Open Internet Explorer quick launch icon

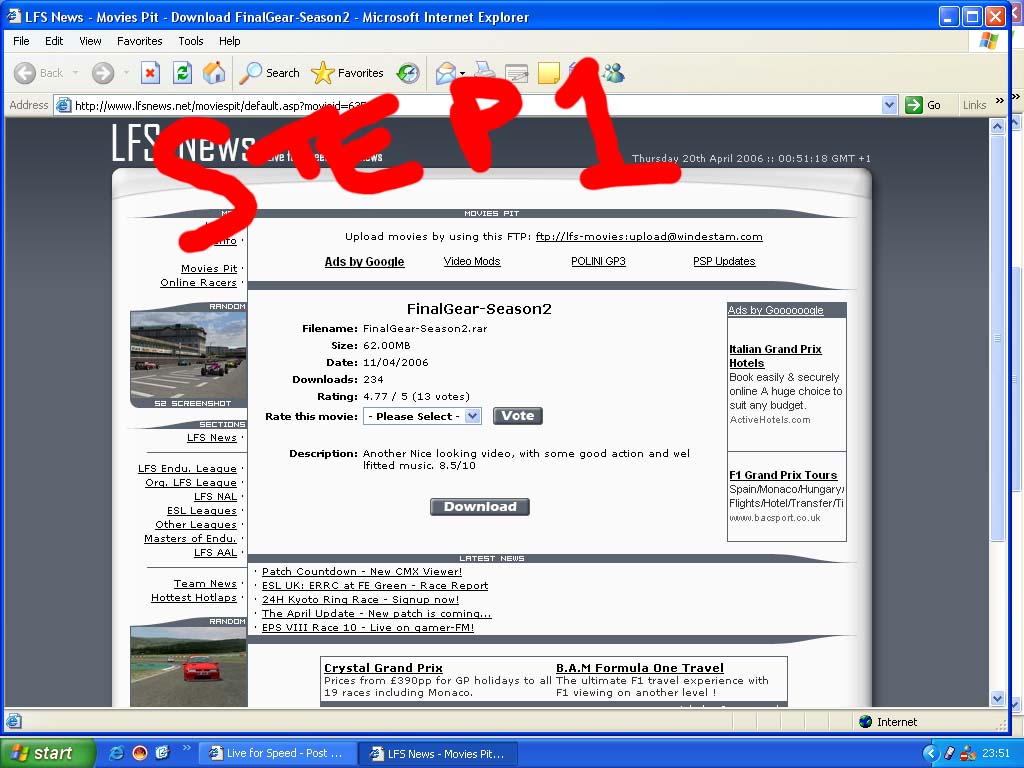point(117,753)
